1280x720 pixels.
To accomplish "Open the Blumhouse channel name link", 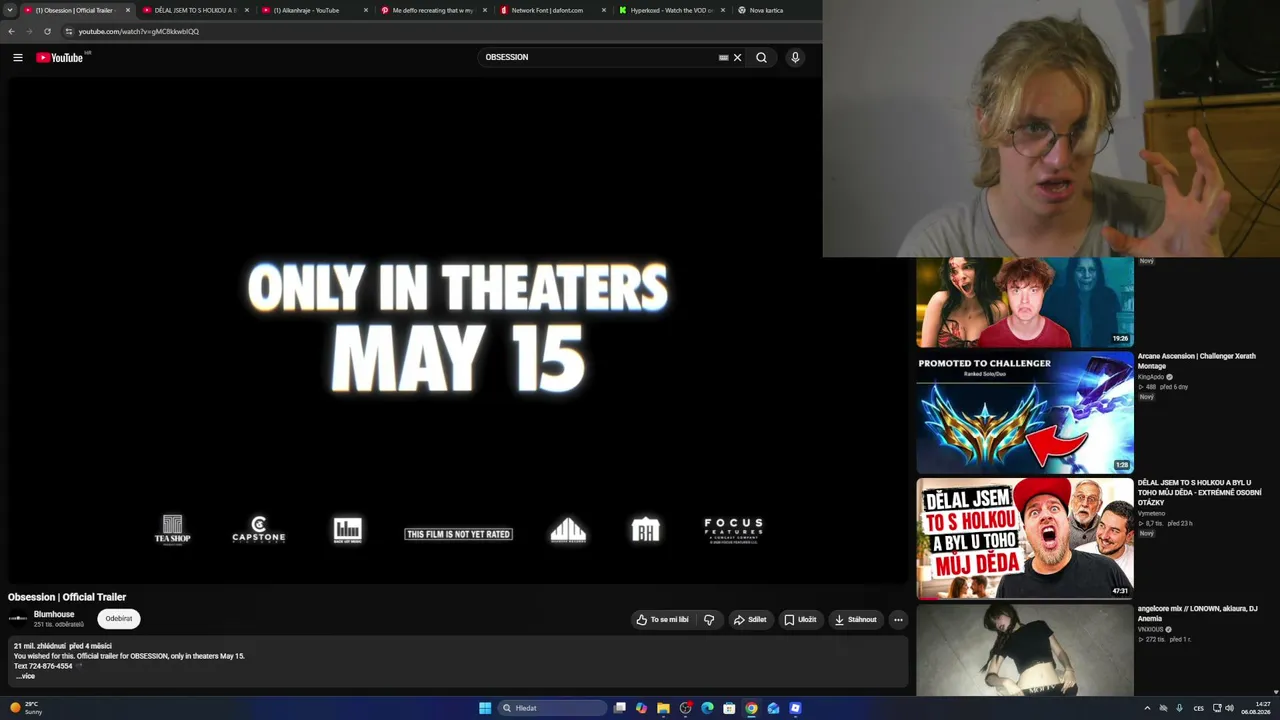I will [x=54, y=614].
